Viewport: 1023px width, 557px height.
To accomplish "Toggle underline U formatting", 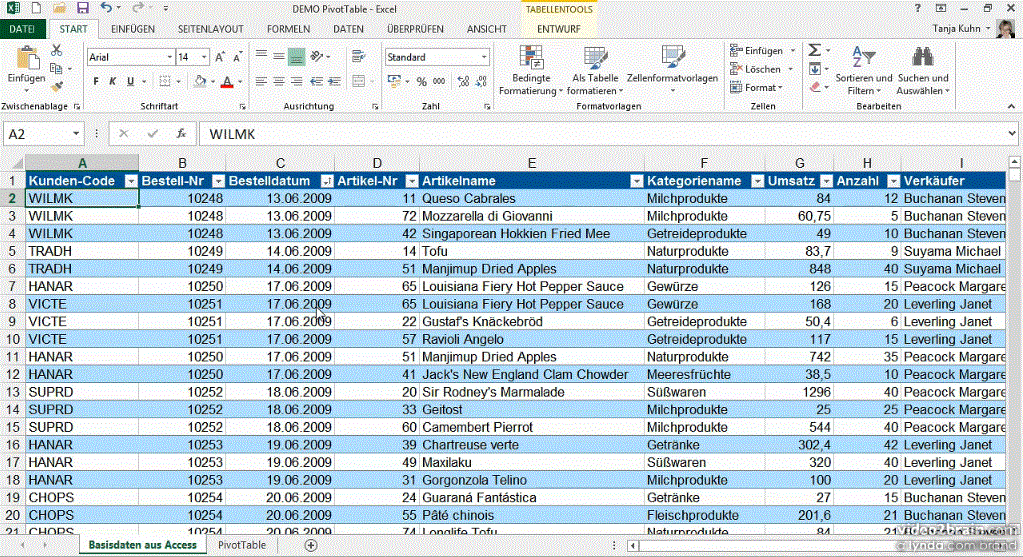I will (130, 82).
